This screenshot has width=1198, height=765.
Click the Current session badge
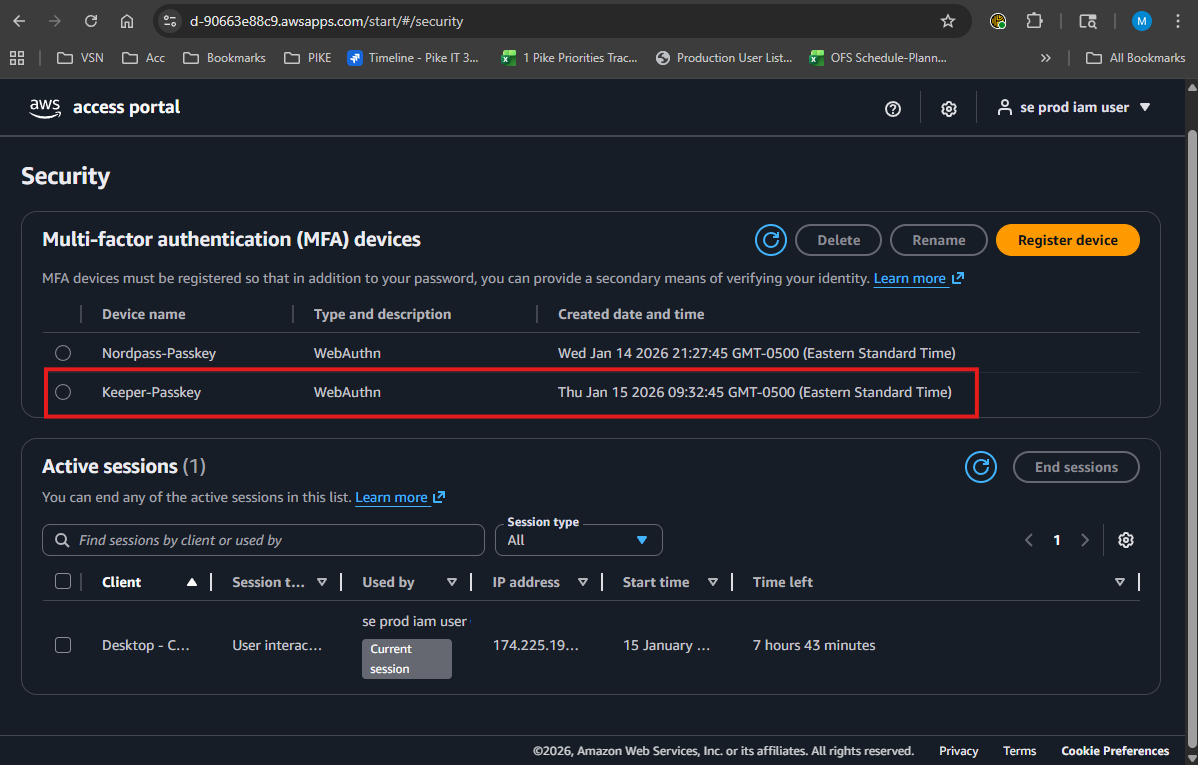[x=406, y=659]
